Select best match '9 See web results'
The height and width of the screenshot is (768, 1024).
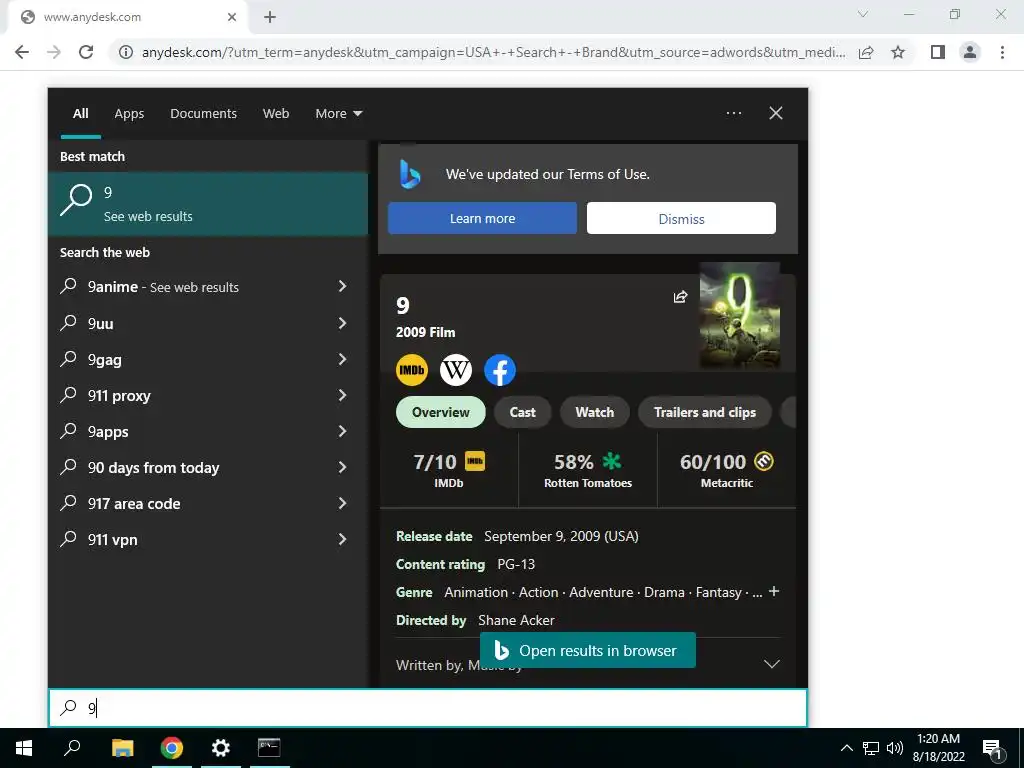pos(208,204)
